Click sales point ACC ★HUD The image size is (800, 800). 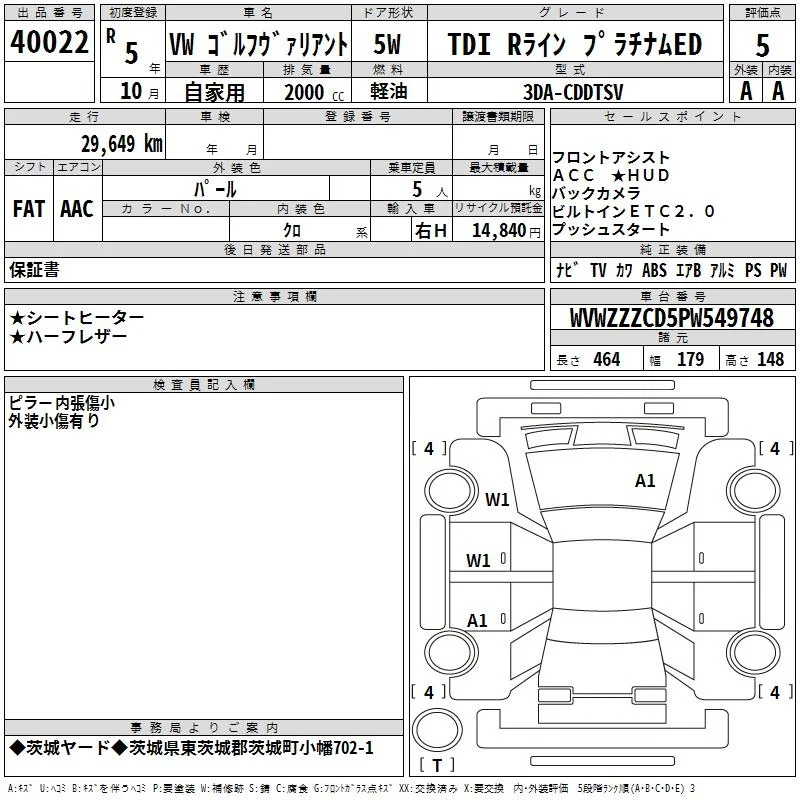611,175
